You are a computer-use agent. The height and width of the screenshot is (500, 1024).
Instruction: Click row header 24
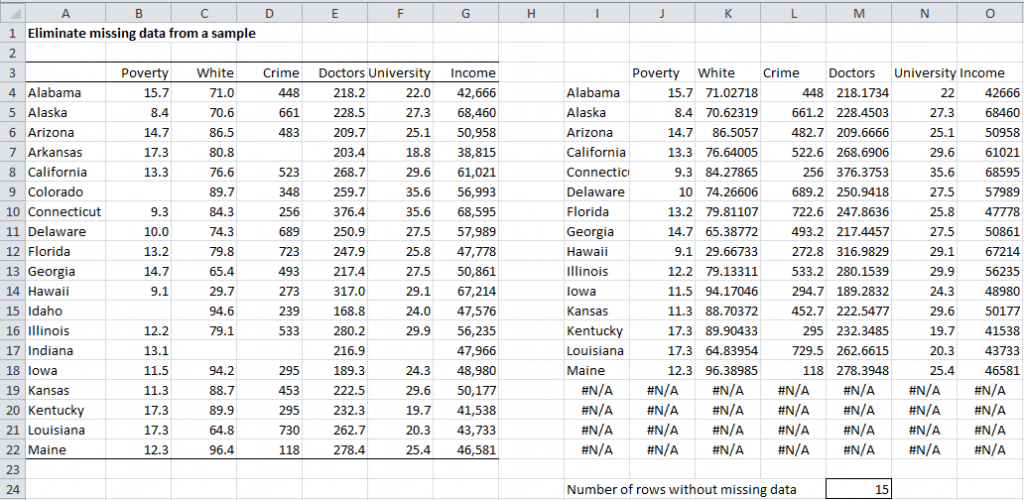coord(11,489)
